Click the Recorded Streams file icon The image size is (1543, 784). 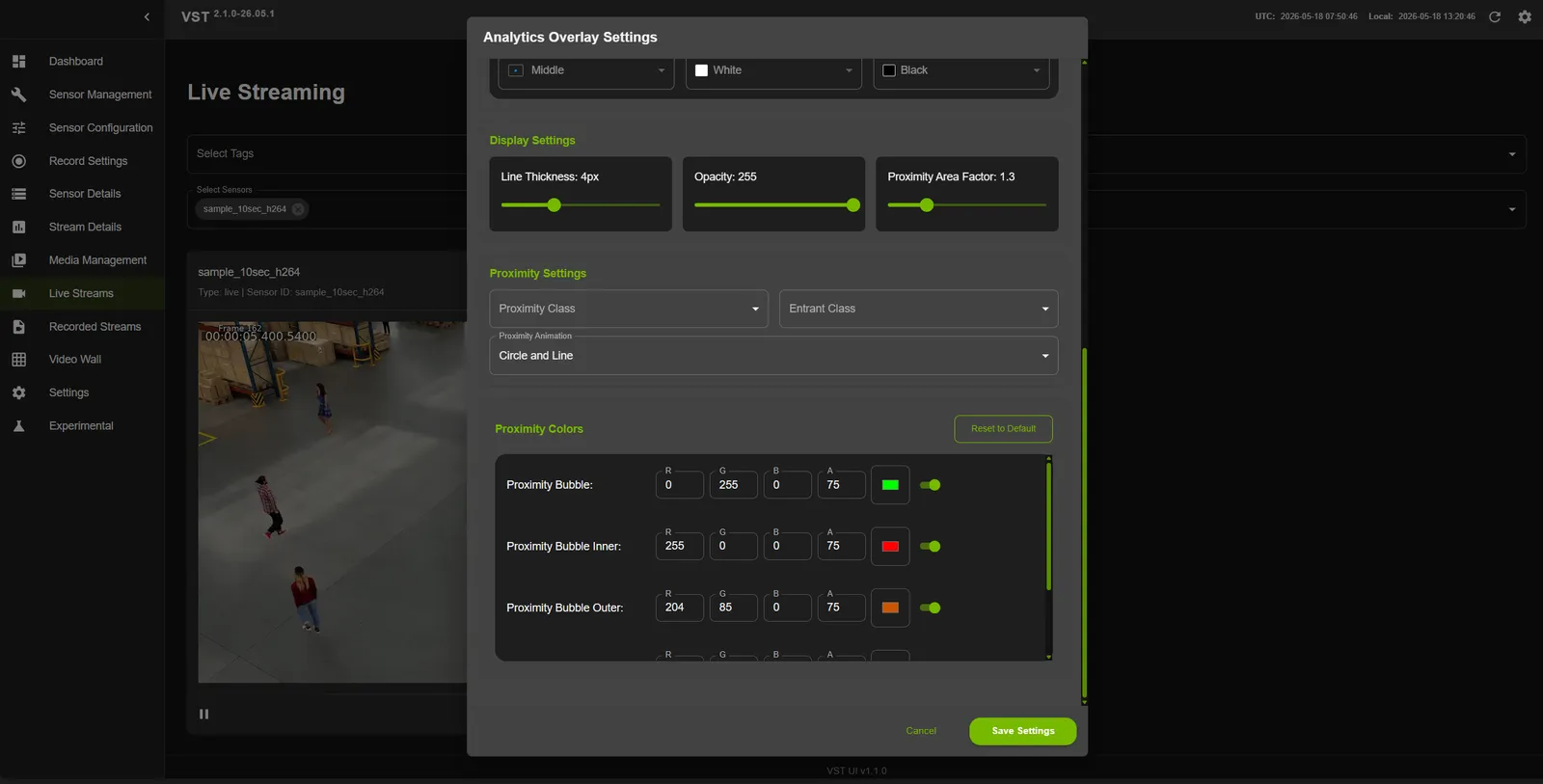[18, 327]
